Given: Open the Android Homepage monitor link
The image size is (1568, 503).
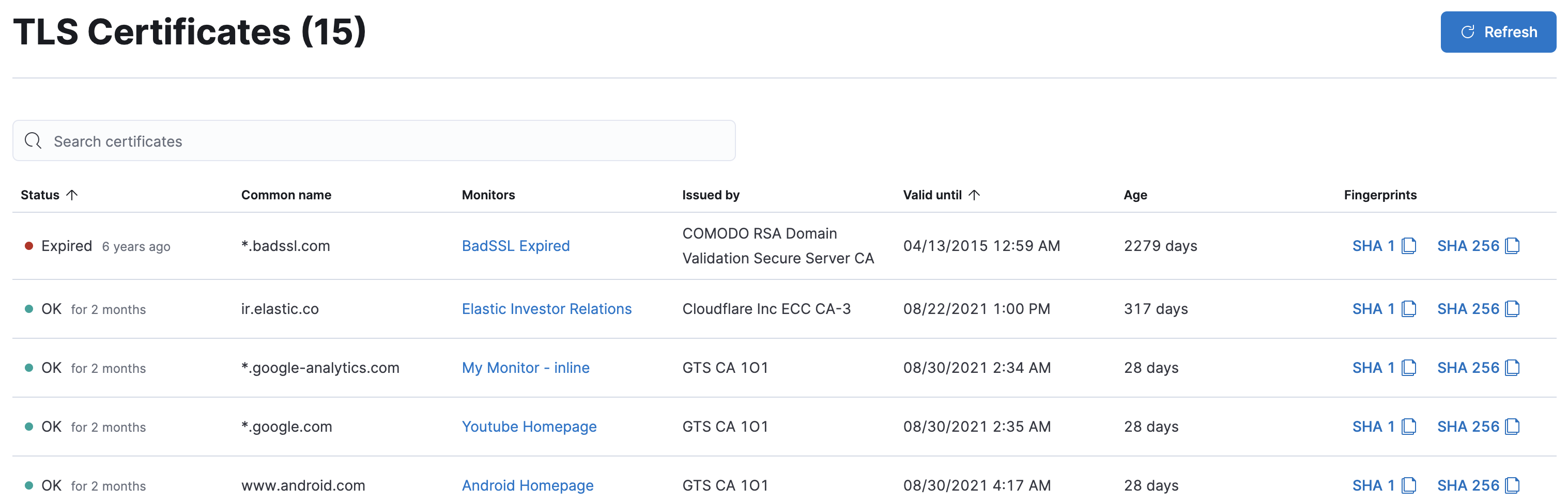Looking at the screenshot, I should (x=527, y=485).
